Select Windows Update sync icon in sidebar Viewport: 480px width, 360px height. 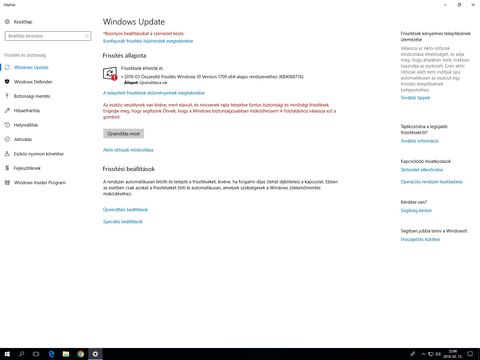coord(7,67)
